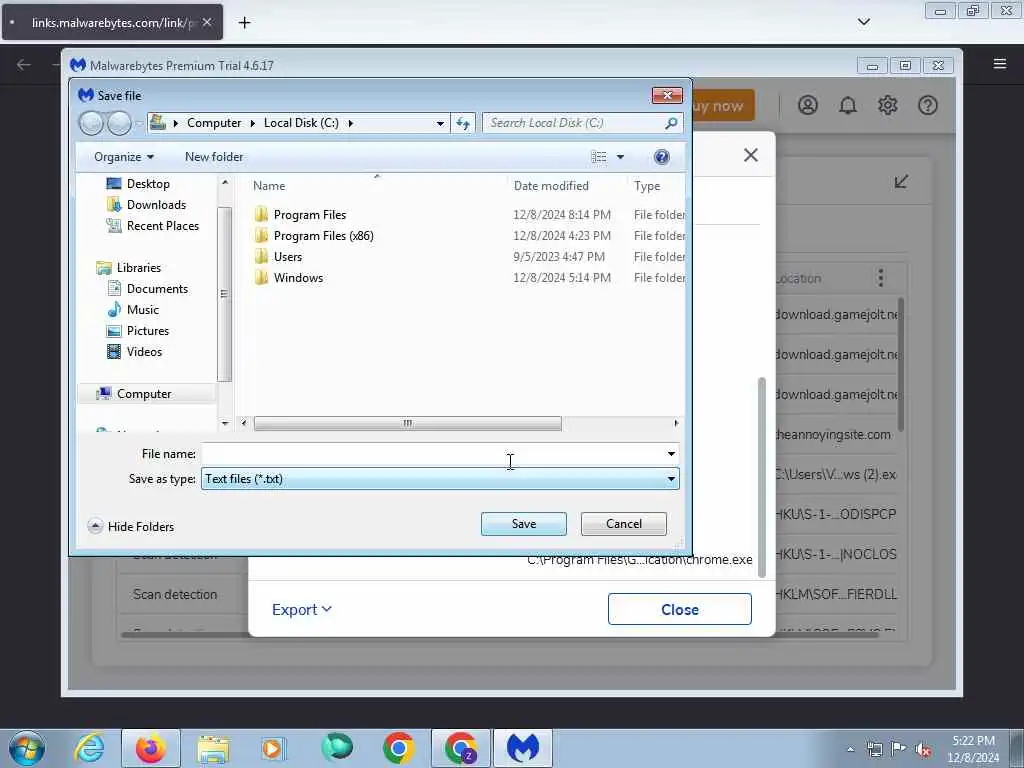Switch to Malwarebytes in the taskbar
The width and height of the screenshot is (1024, 768).
tap(522, 748)
